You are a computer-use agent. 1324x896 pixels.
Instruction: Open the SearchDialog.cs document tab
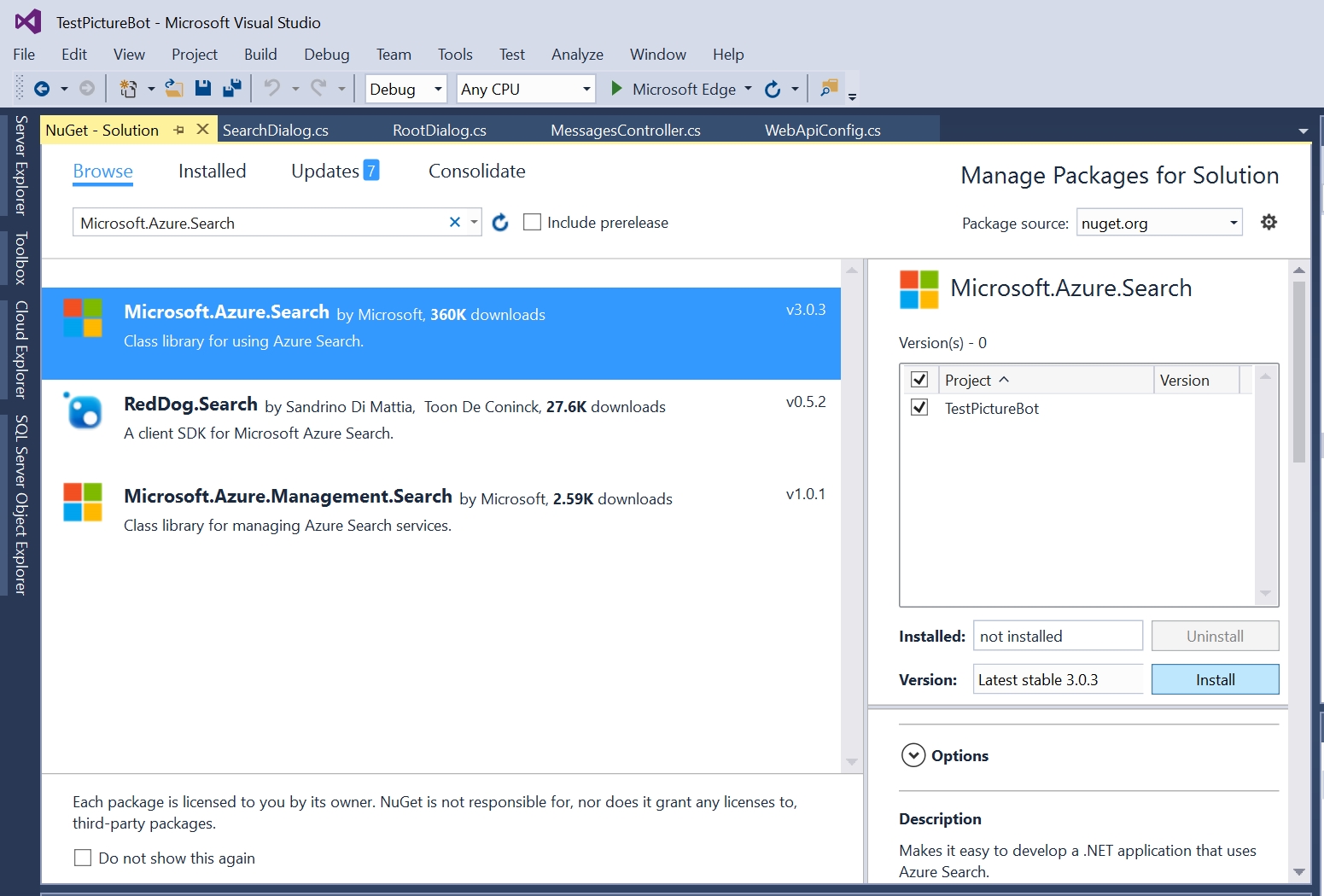pos(275,130)
